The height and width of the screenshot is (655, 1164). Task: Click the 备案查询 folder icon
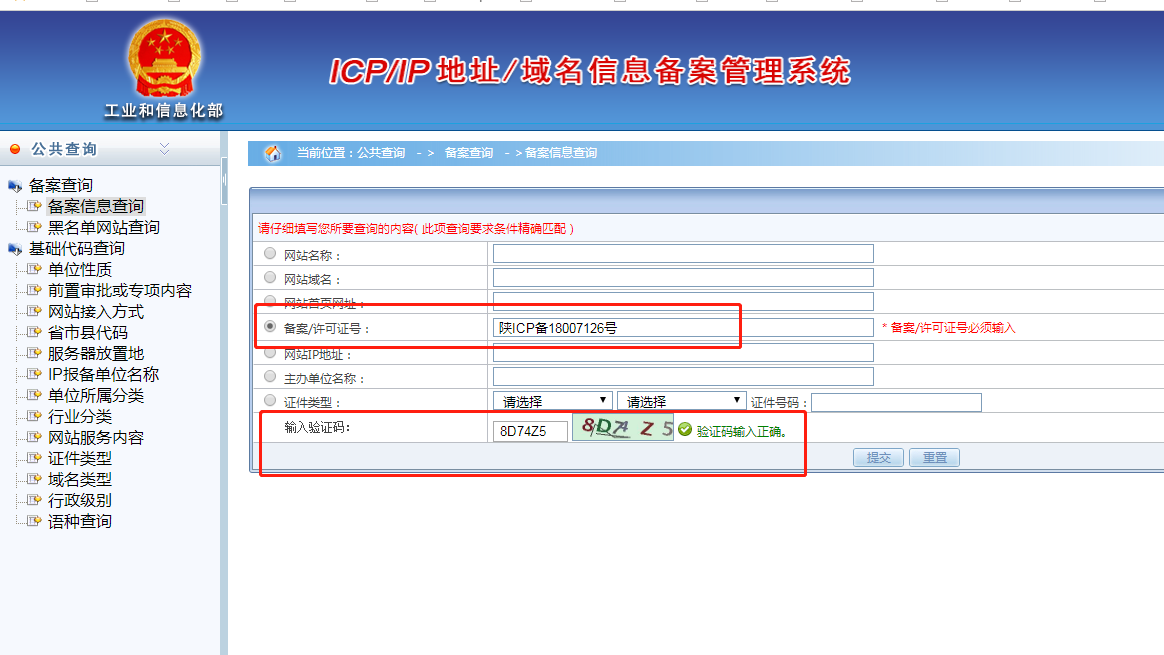coord(15,186)
